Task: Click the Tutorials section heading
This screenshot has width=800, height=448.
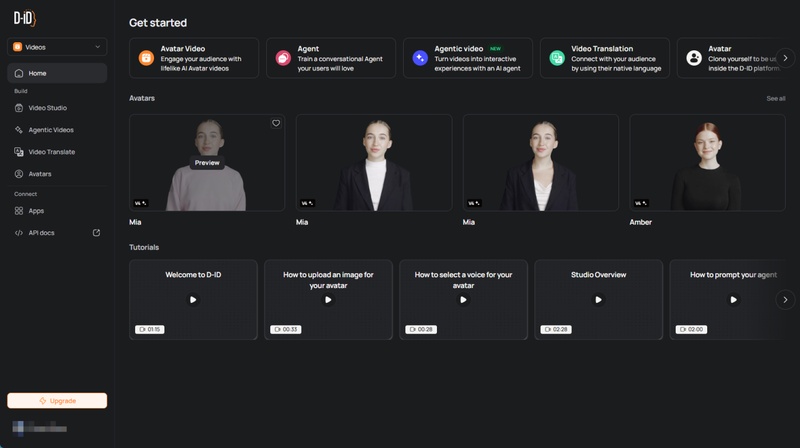Action: pos(144,247)
